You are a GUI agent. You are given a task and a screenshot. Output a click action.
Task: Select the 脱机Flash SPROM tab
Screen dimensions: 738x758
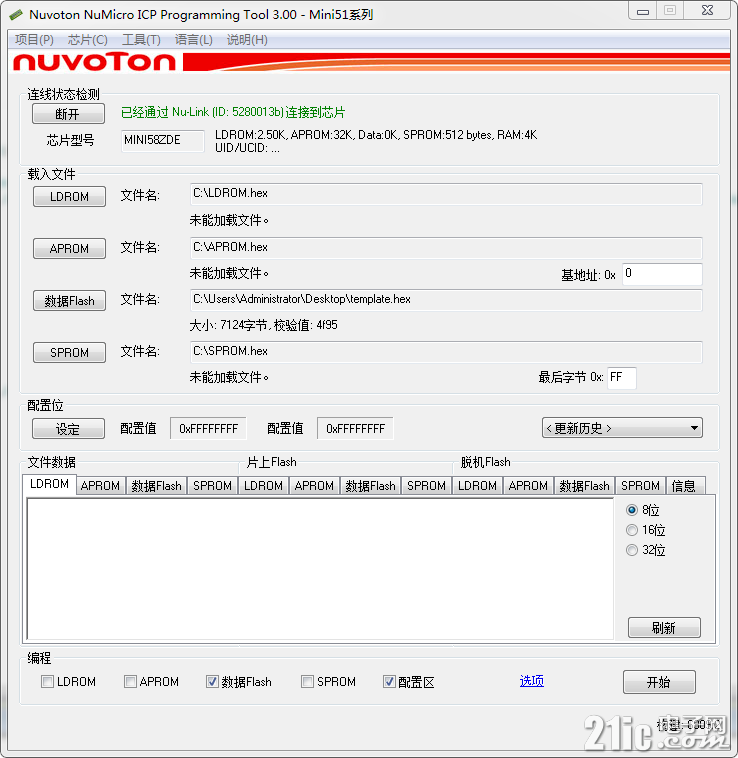pos(641,485)
